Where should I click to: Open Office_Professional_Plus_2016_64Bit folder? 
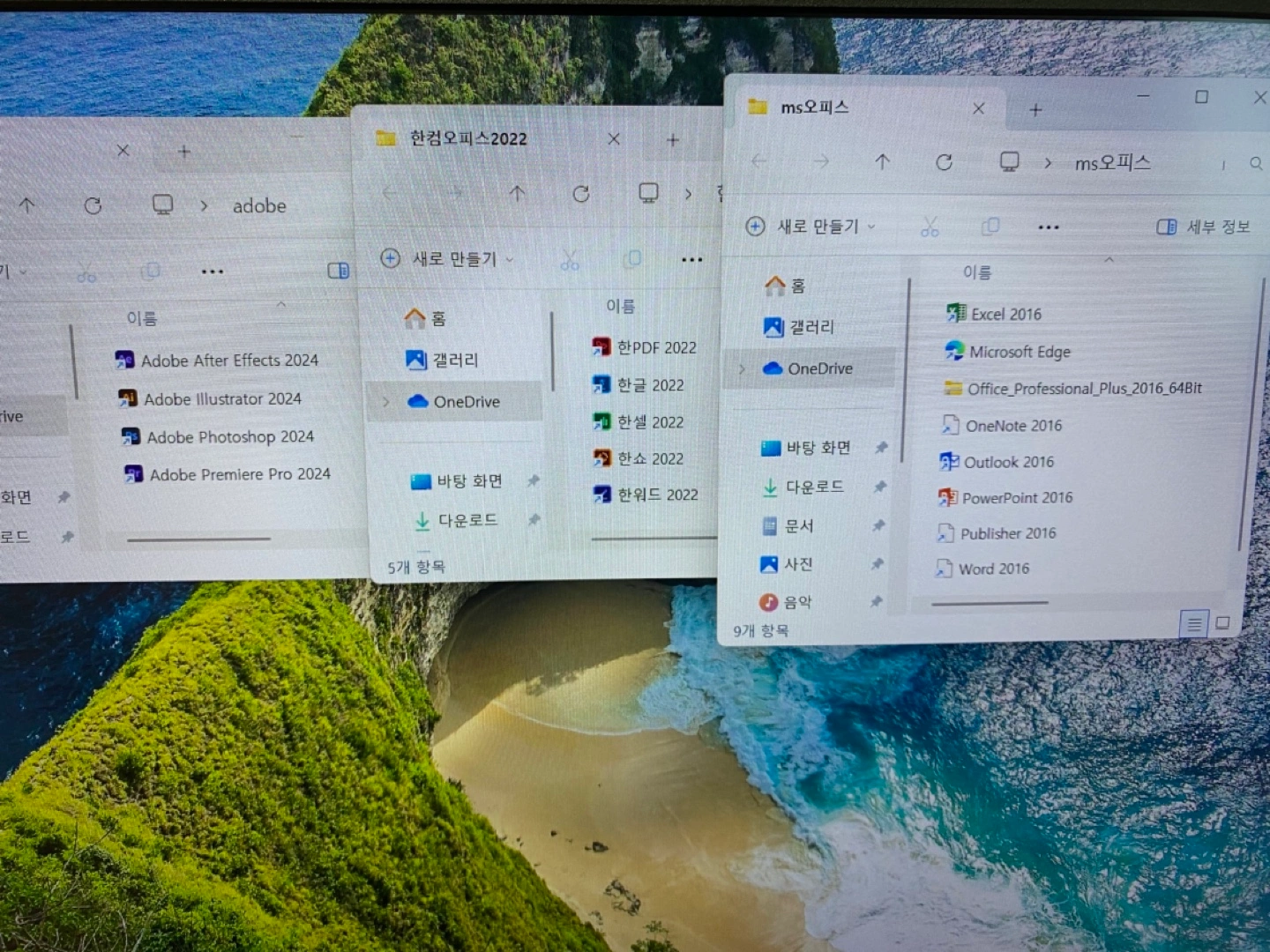tap(1072, 389)
